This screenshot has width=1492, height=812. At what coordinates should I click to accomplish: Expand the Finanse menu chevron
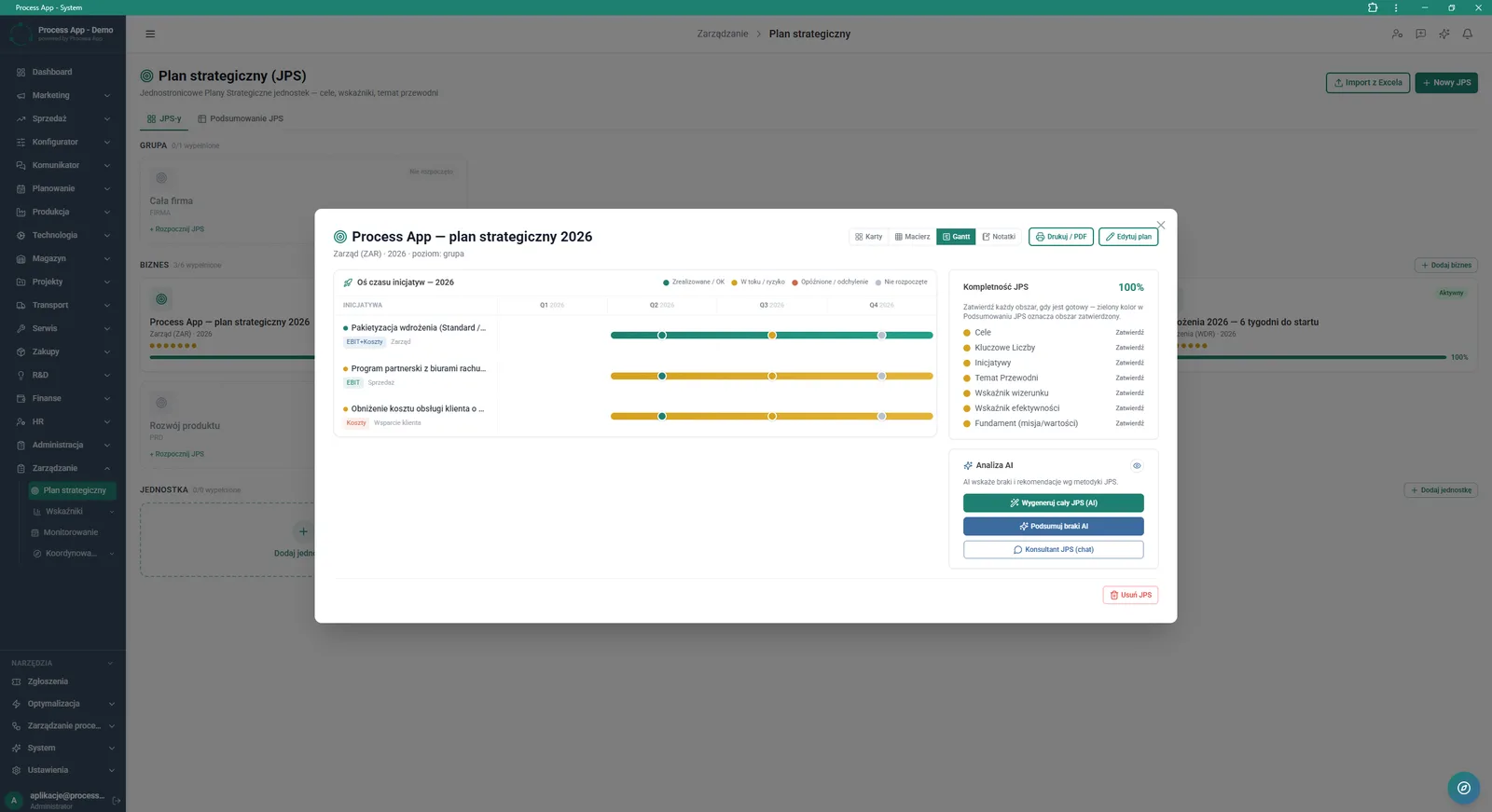(x=107, y=398)
